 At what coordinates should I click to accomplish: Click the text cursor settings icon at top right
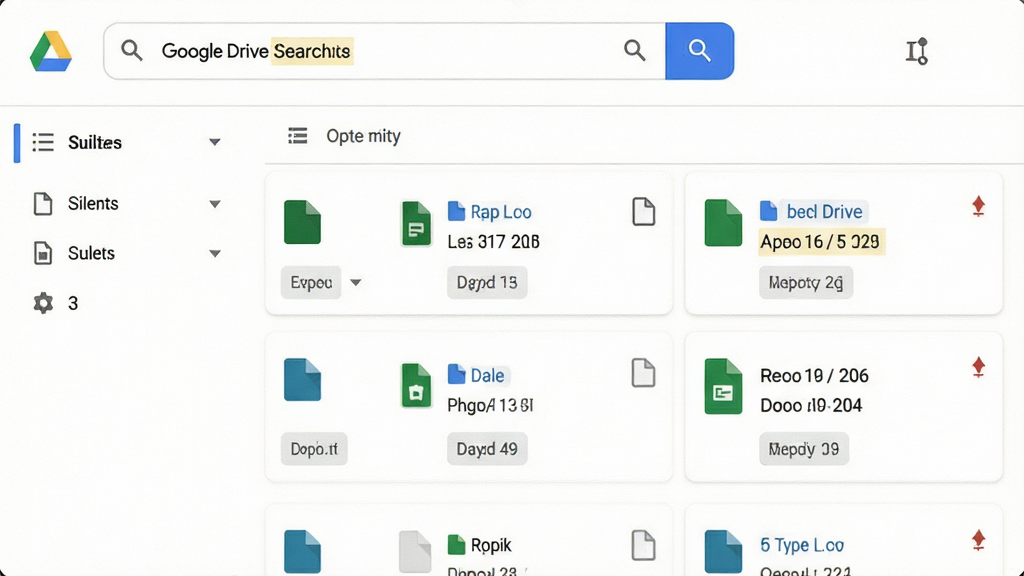917,52
